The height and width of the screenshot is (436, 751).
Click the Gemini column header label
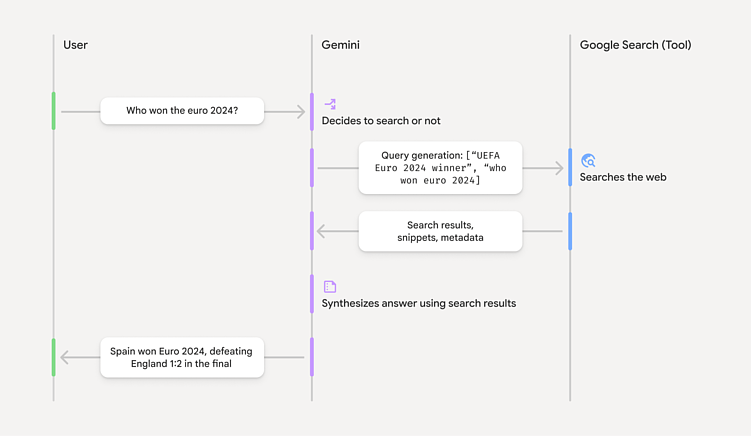tap(340, 45)
